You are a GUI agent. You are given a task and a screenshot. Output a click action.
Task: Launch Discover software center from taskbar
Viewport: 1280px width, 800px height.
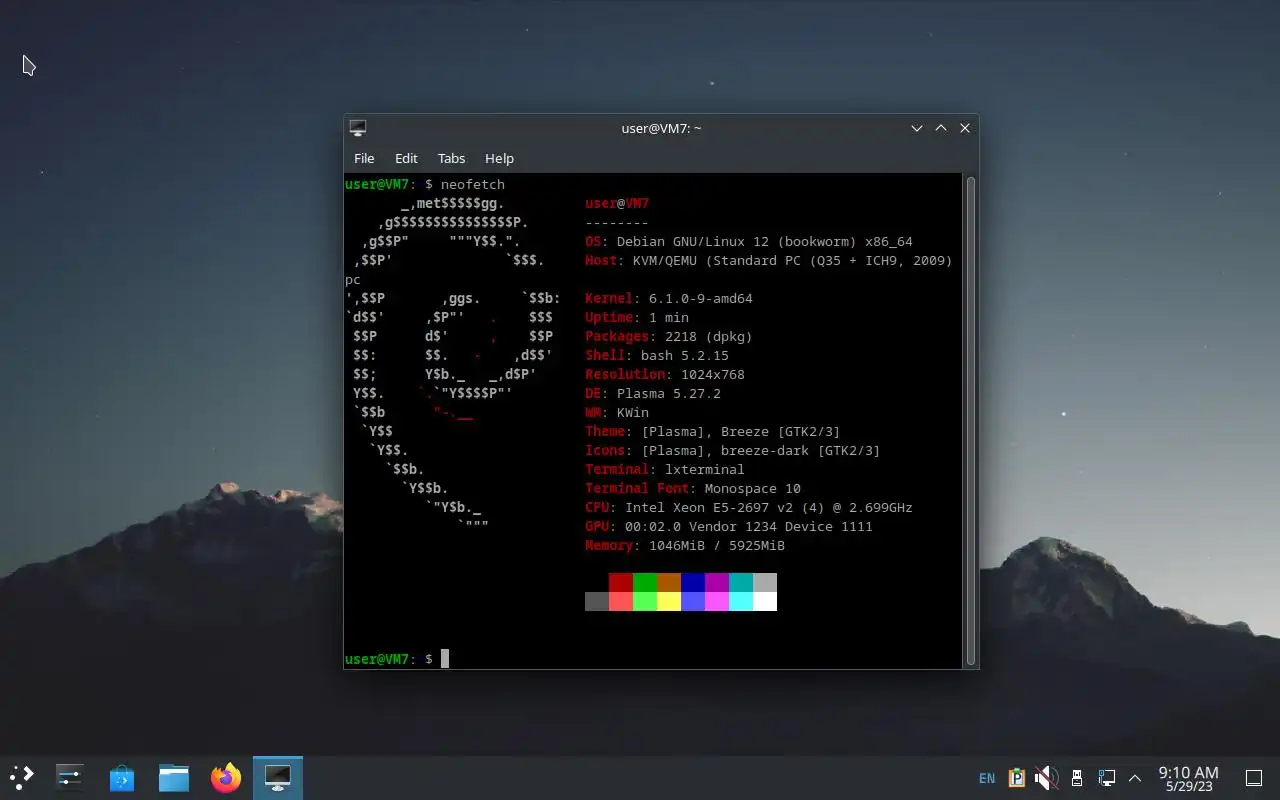pos(122,778)
